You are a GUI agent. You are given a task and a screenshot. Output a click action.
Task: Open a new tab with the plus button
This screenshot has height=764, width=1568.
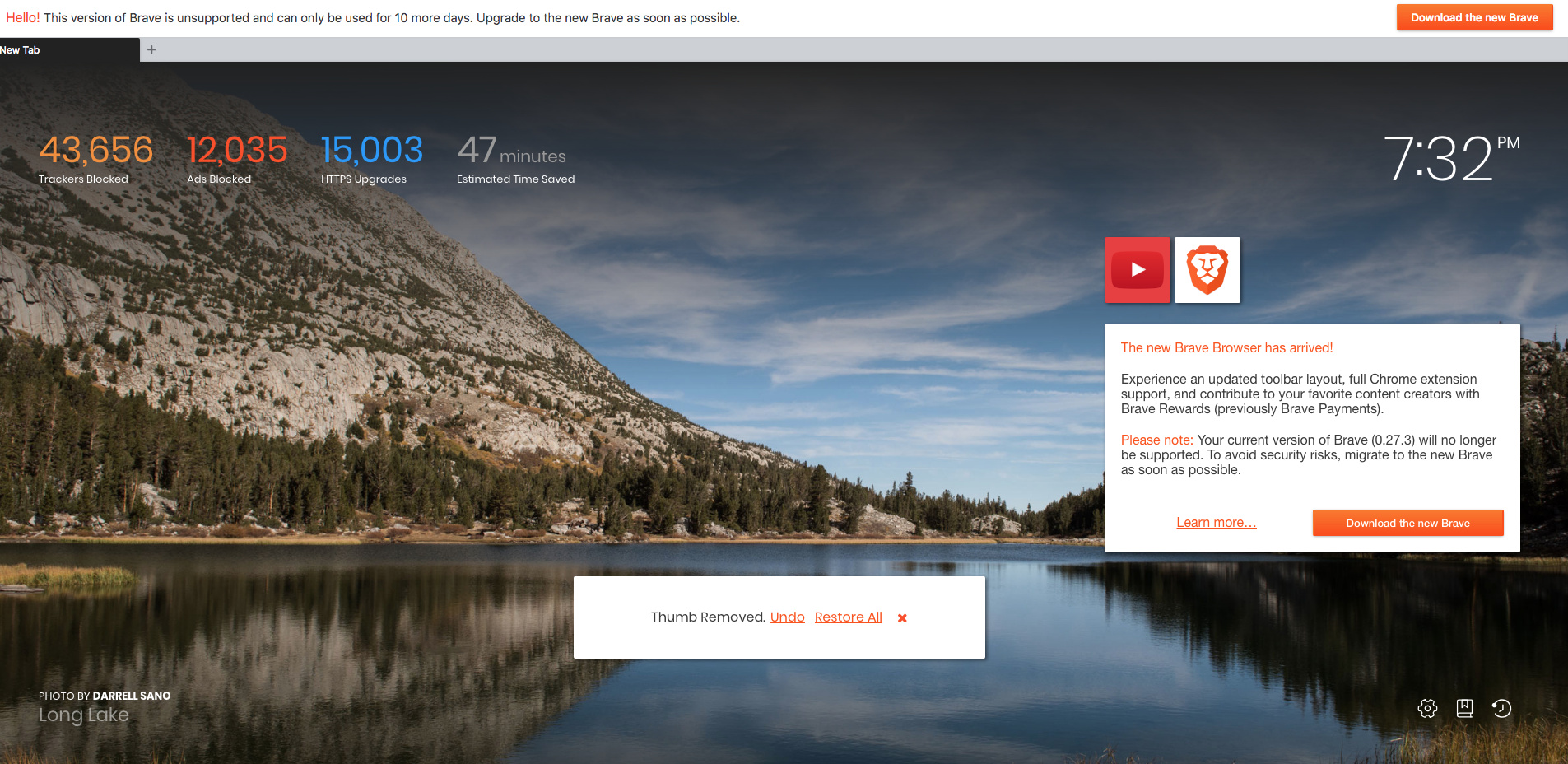coord(151,49)
